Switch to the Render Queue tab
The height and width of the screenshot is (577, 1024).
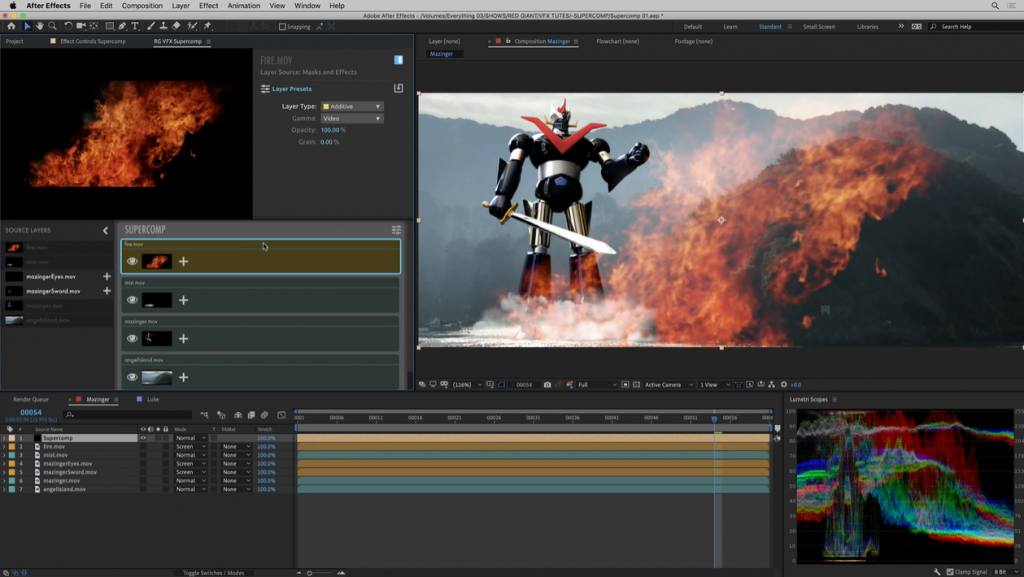31,399
